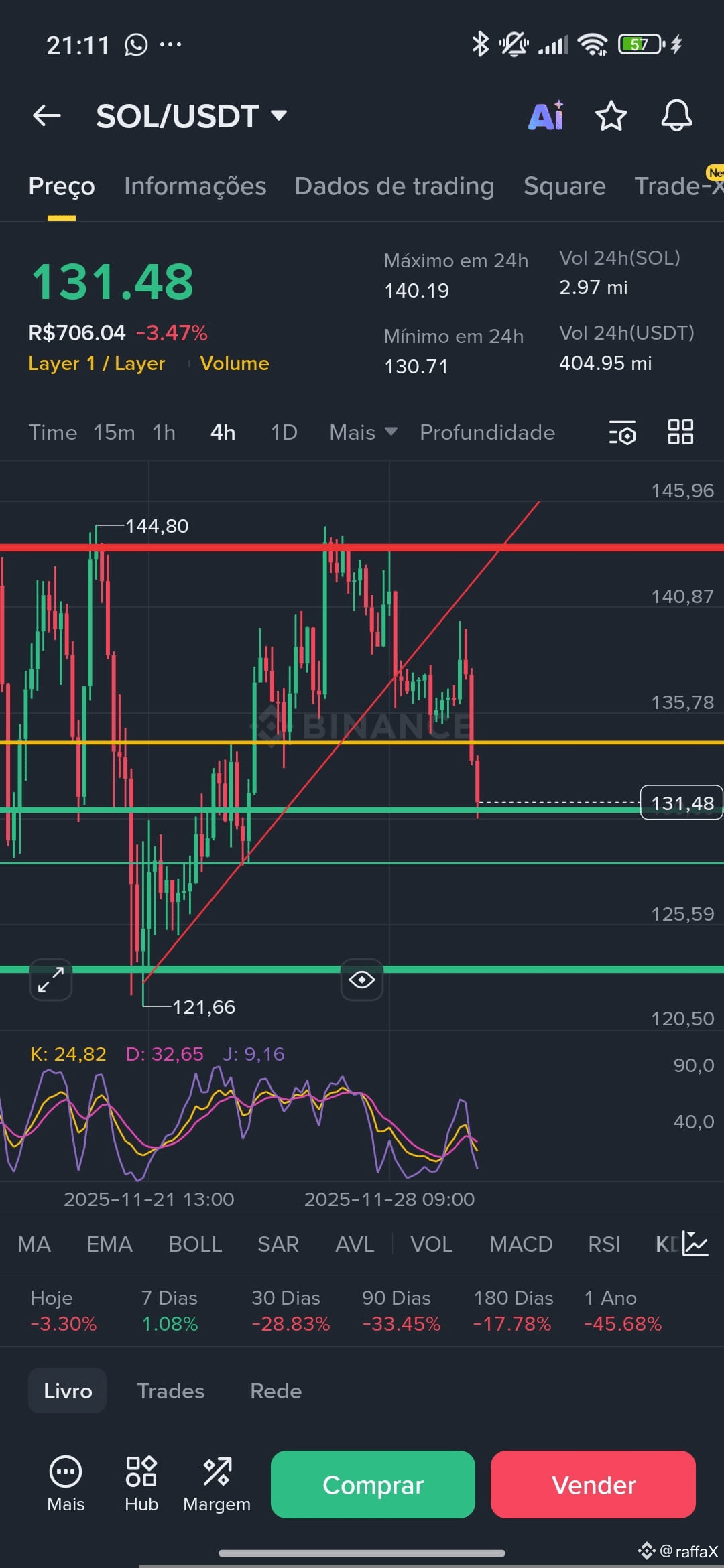Screen dimensions: 724x1568
Task: Go back with the left arrow
Action: 47,115
